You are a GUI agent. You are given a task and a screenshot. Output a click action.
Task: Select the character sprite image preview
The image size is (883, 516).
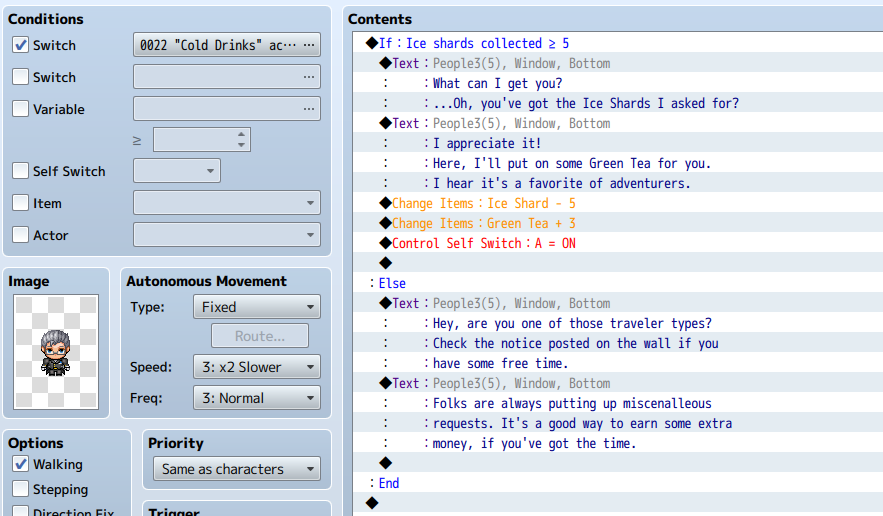pos(56,352)
